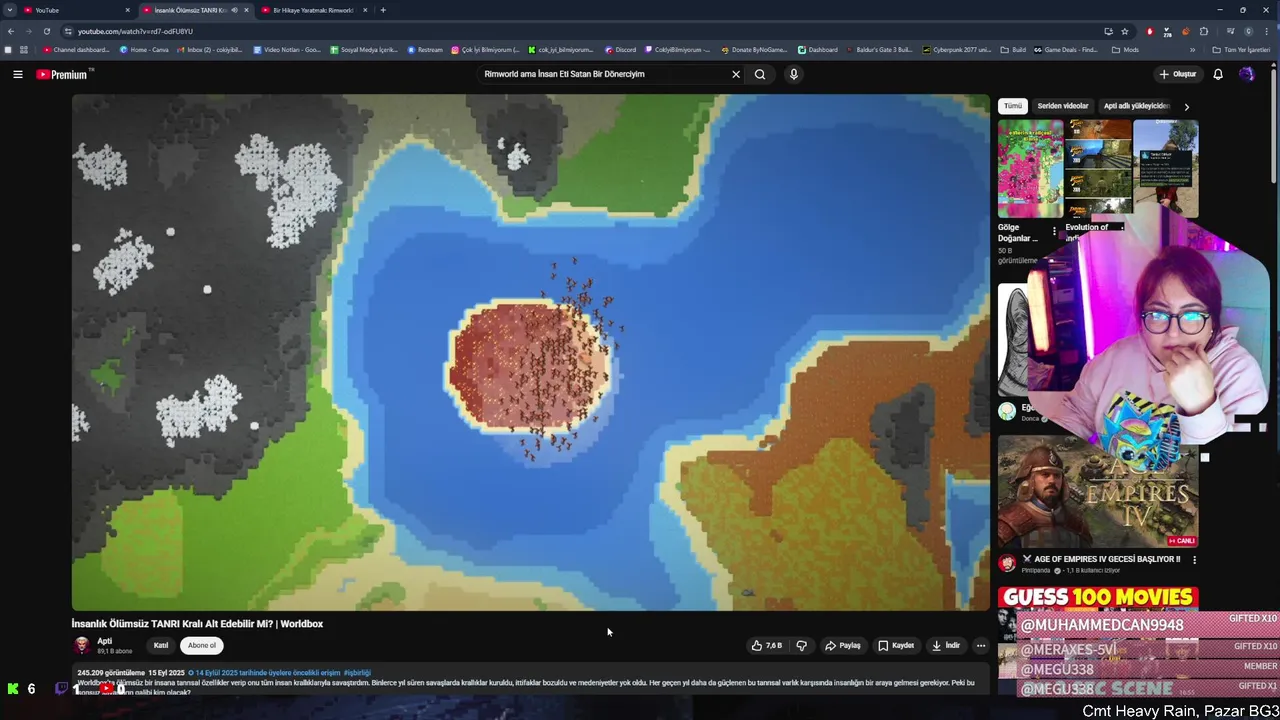
Task: Open Build bookmarks folder
Action: coord(1013,49)
